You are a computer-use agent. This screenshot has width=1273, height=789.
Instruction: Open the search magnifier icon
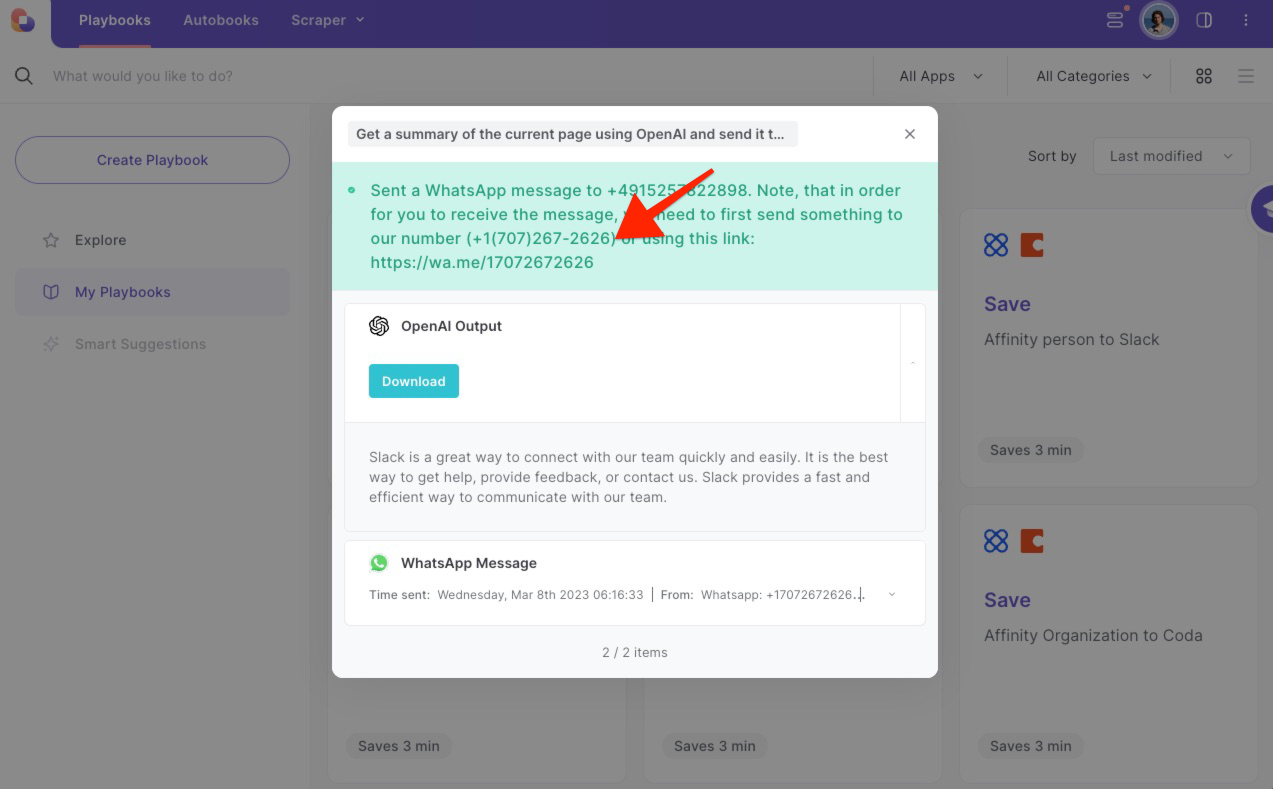pos(22,75)
